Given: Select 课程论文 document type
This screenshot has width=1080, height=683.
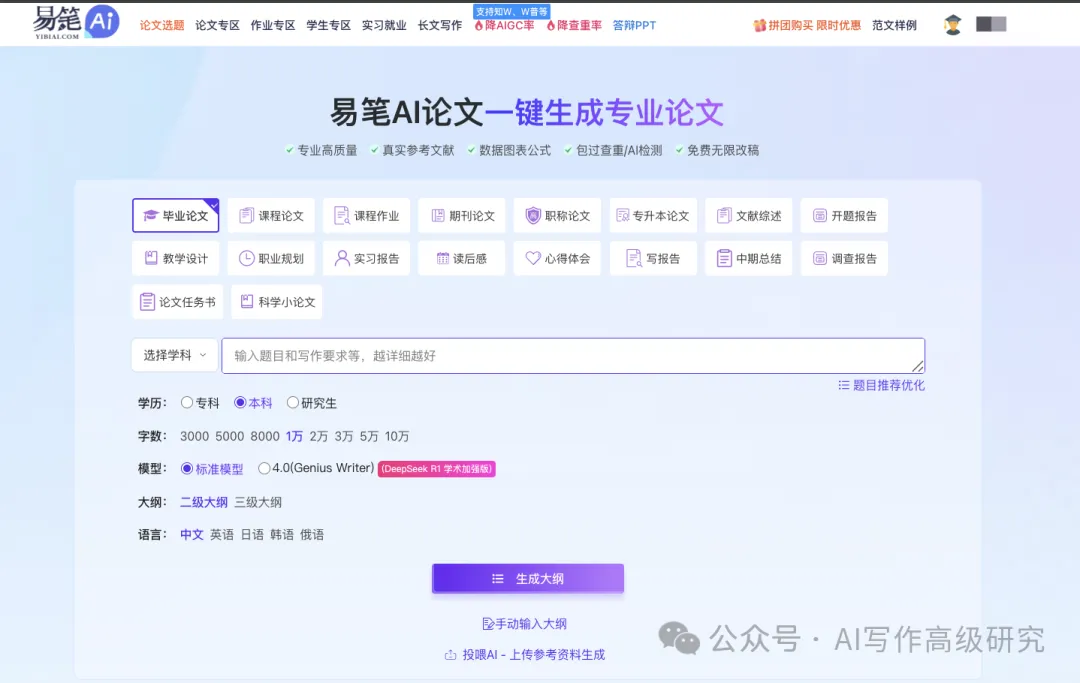Looking at the screenshot, I should (271, 216).
